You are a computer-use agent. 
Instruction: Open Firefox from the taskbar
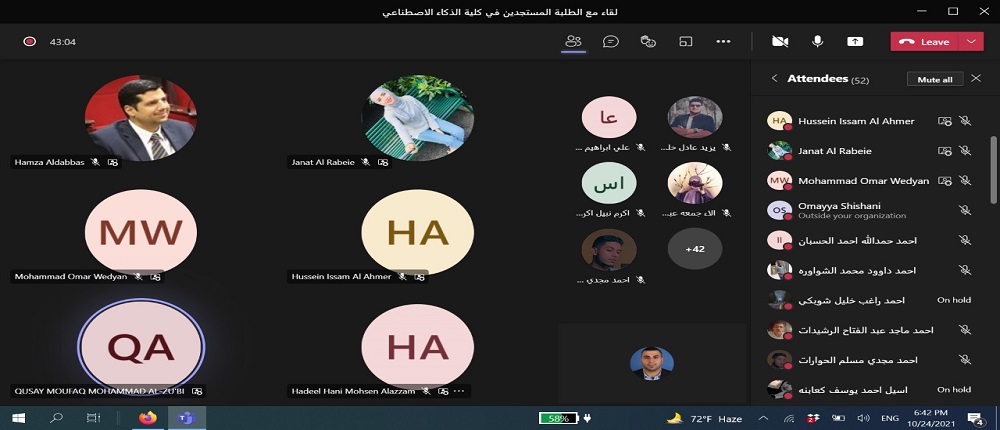[x=149, y=417]
